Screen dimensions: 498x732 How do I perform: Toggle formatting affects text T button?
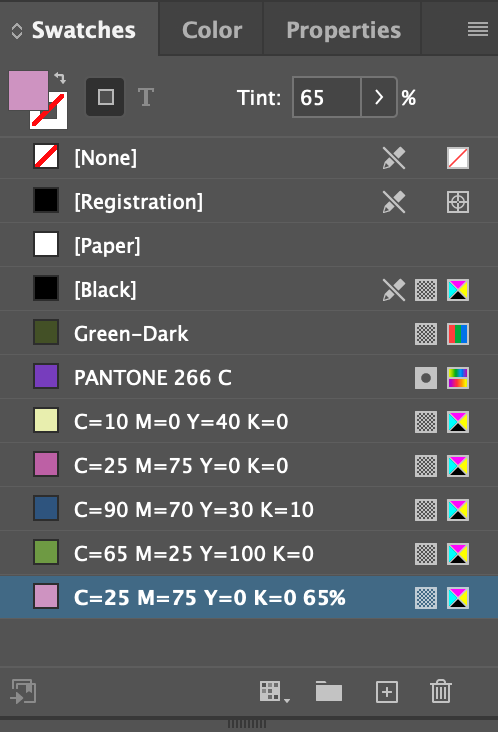coord(146,97)
